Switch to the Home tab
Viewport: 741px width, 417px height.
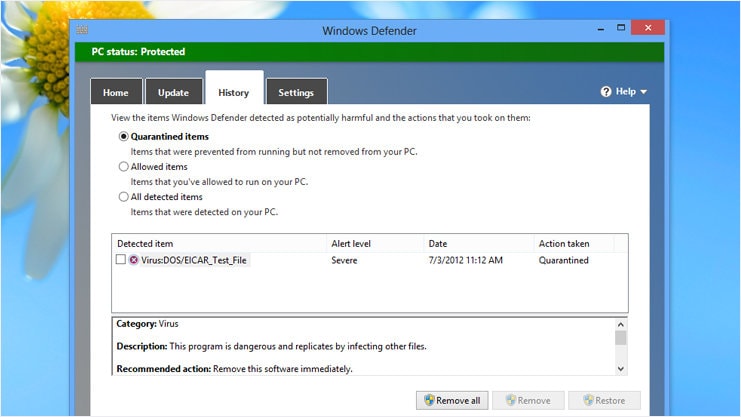click(x=116, y=93)
